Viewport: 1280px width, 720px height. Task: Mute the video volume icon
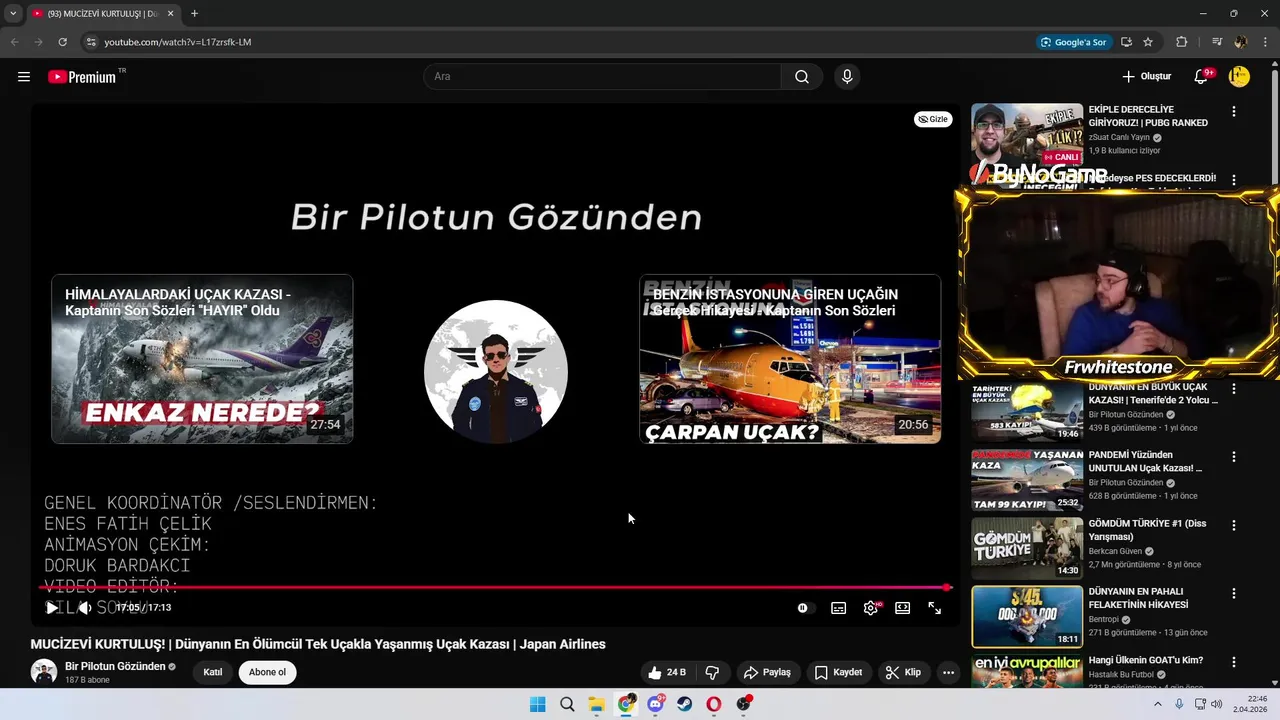(85, 608)
